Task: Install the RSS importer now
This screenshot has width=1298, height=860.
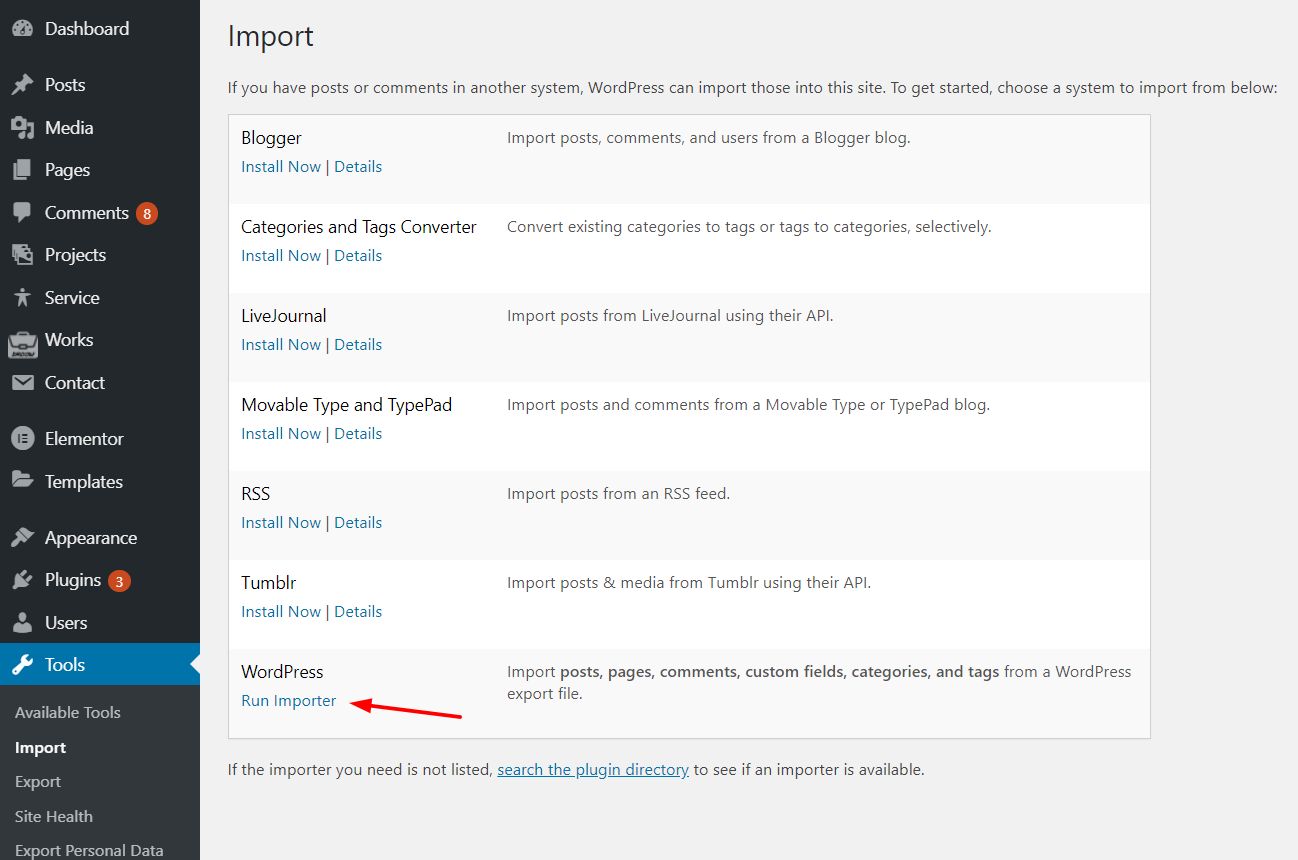Action: 281,523
